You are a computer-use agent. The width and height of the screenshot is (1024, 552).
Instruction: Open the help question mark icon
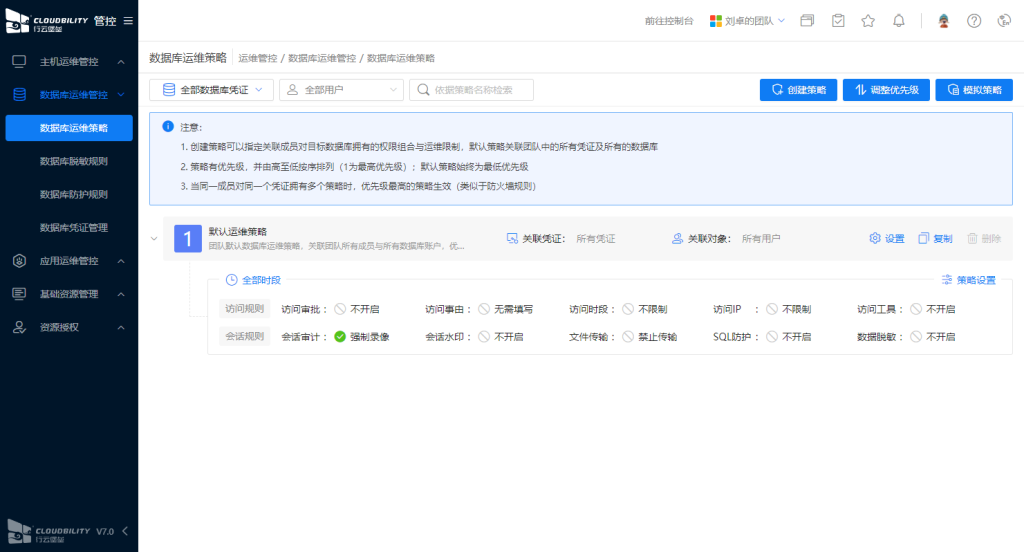click(x=974, y=21)
